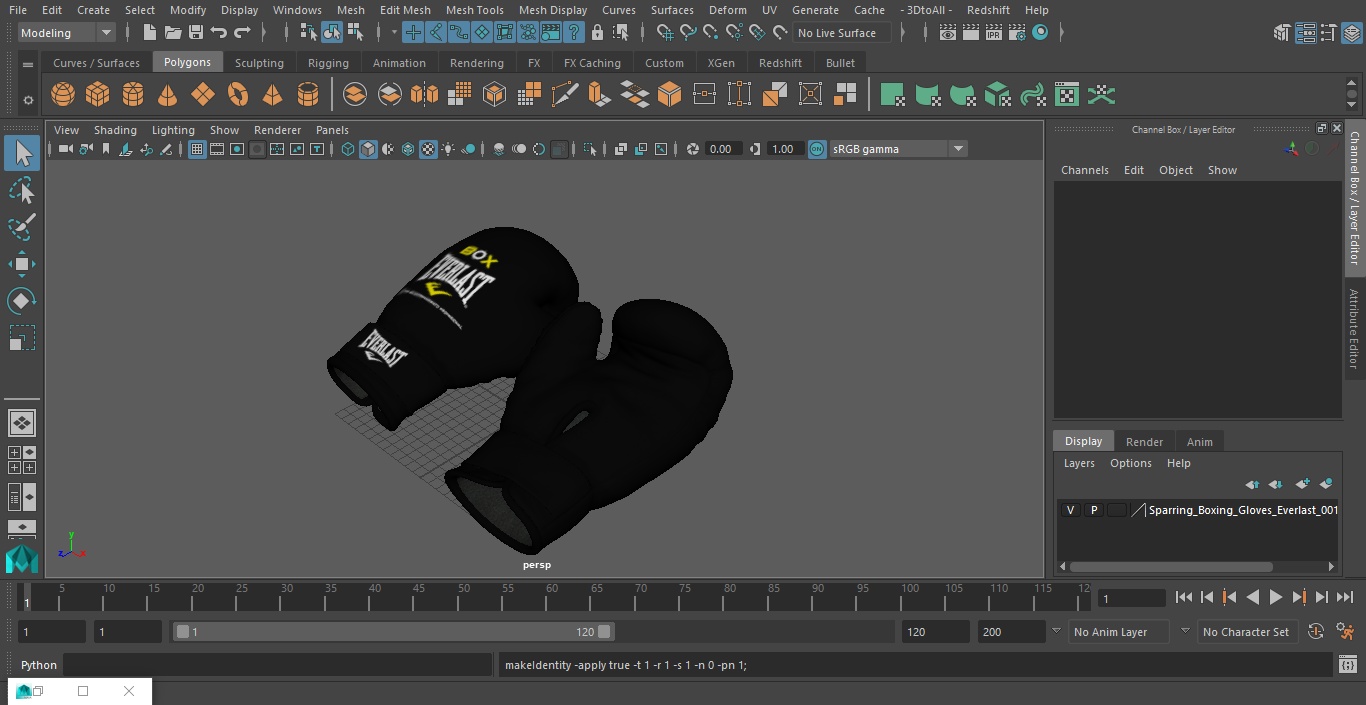
Task: Open the sRGB gamma color space dropdown
Action: click(x=898, y=149)
